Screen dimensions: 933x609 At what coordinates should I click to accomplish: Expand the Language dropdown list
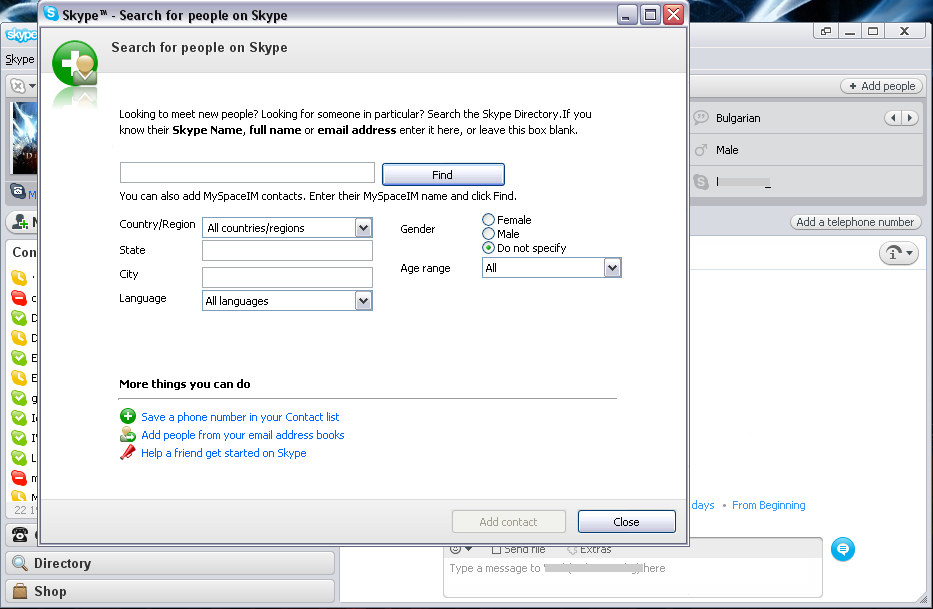click(363, 301)
